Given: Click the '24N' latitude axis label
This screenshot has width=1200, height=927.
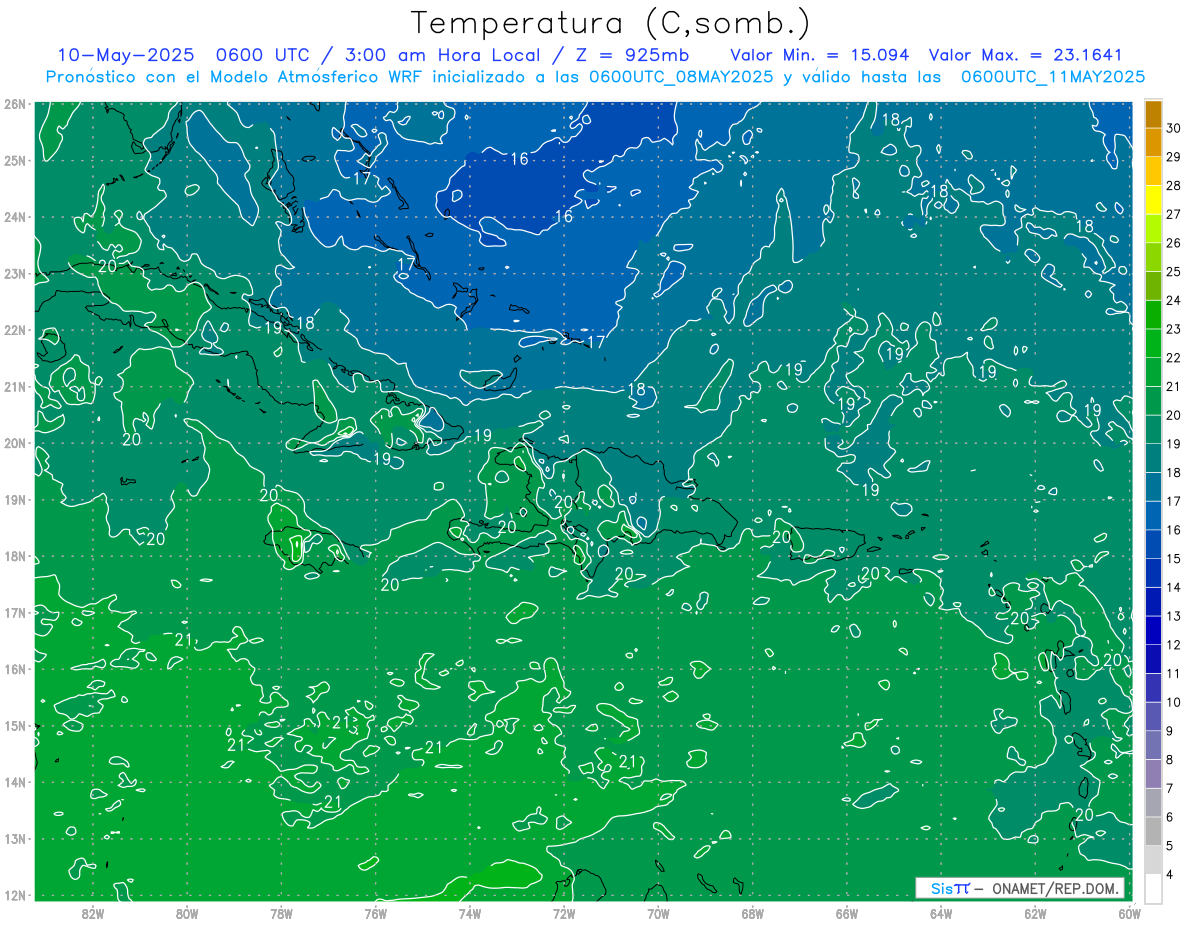Looking at the screenshot, I should coord(14,217).
